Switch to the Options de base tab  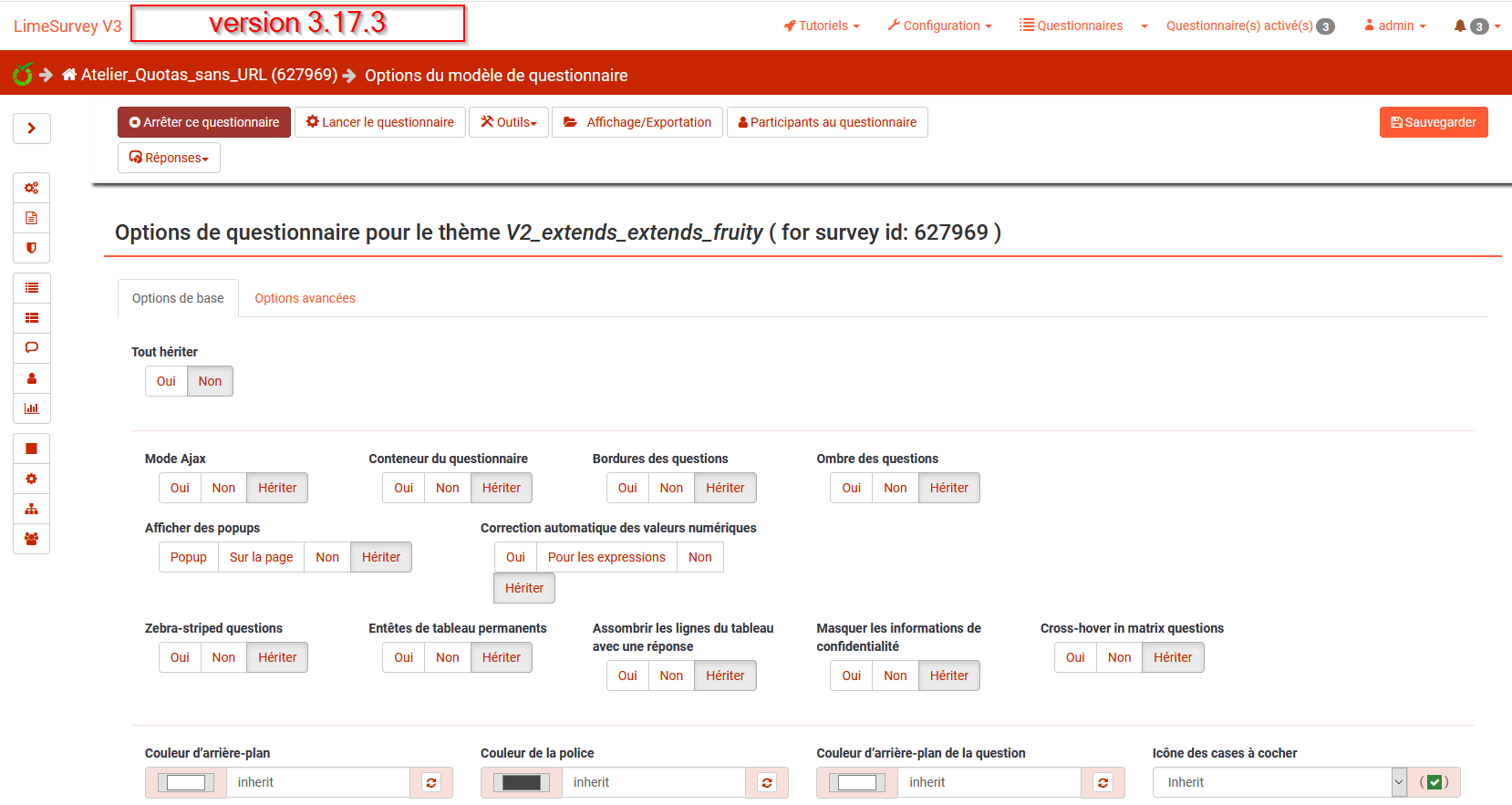click(x=178, y=298)
